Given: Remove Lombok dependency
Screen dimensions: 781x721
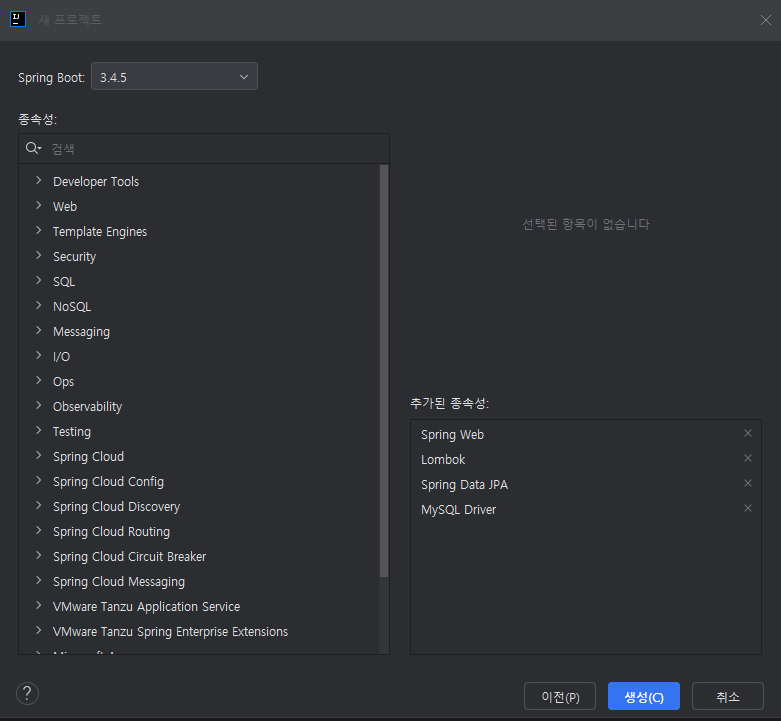Looking at the screenshot, I should 748,458.
